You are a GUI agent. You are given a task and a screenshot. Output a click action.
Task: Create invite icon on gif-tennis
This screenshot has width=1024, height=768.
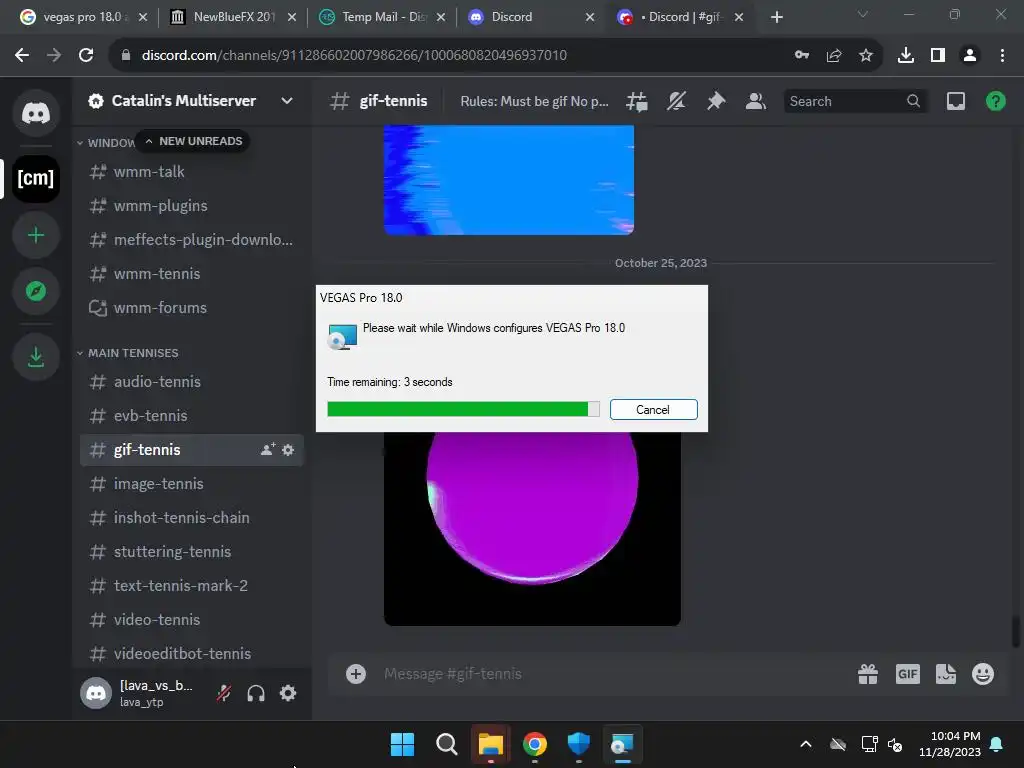[x=268, y=449]
